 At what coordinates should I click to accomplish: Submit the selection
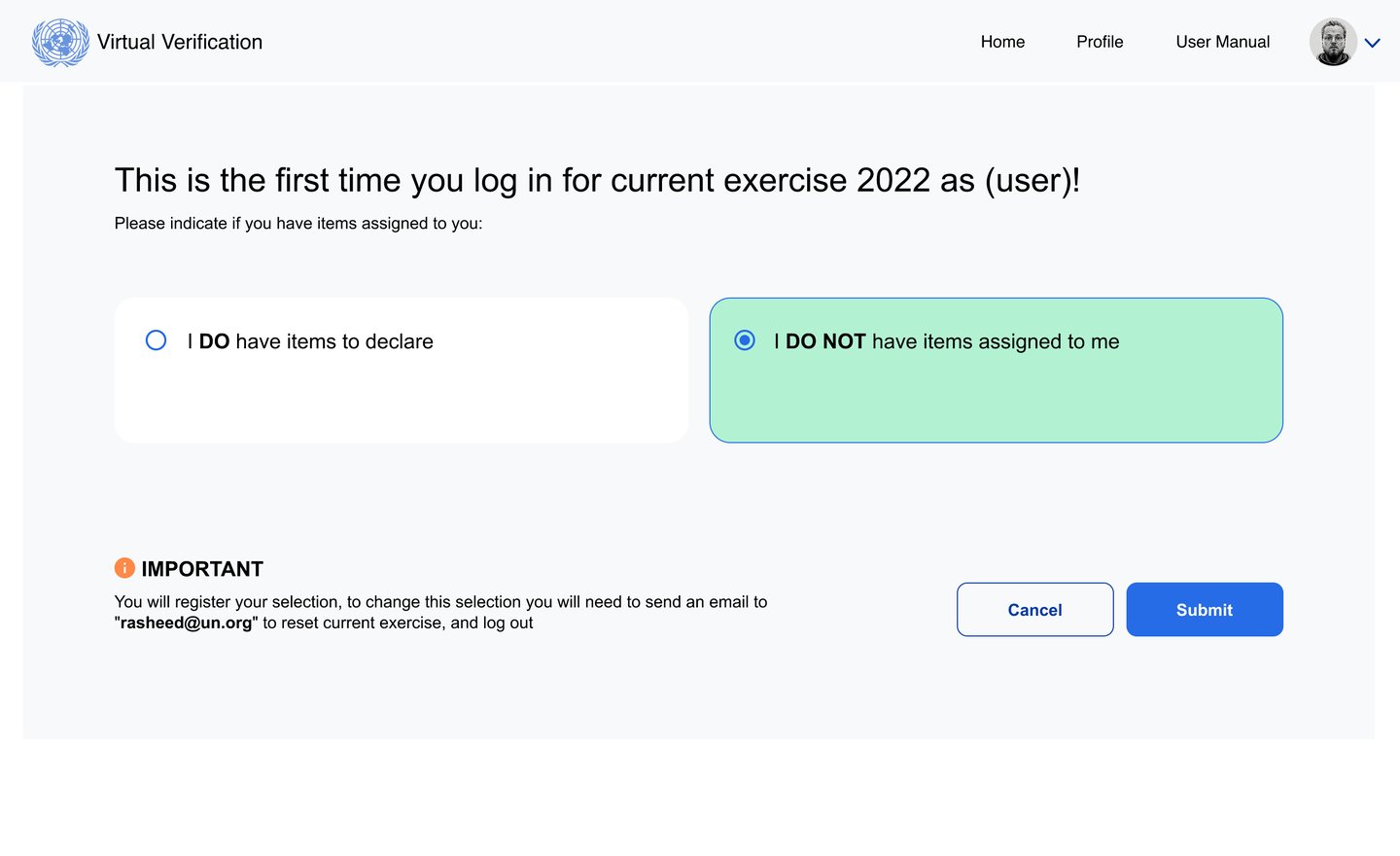(x=1205, y=610)
